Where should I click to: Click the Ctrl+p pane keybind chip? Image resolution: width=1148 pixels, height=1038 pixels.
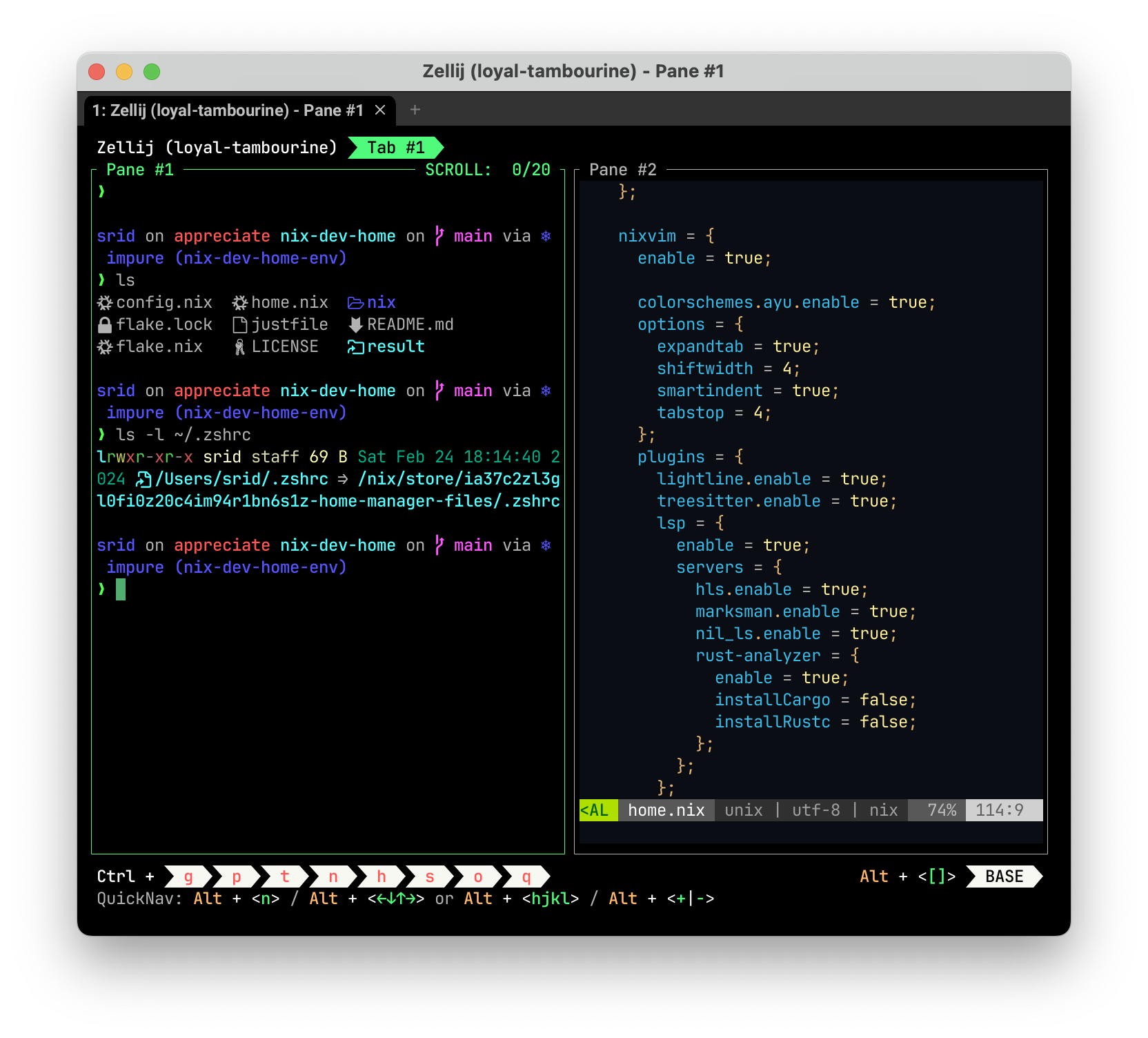235,877
